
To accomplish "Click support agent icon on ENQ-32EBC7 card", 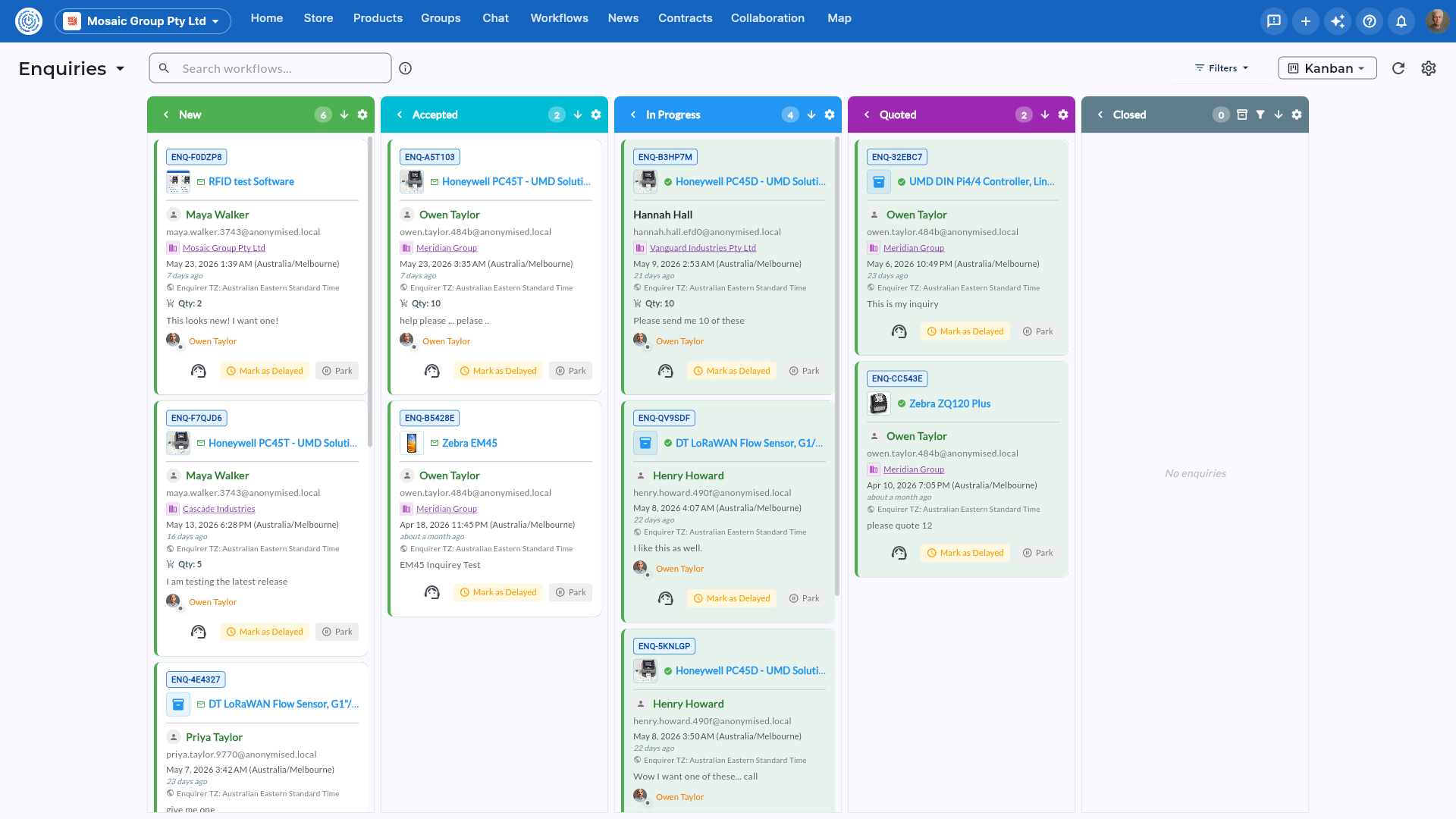I will [x=899, y=331].
